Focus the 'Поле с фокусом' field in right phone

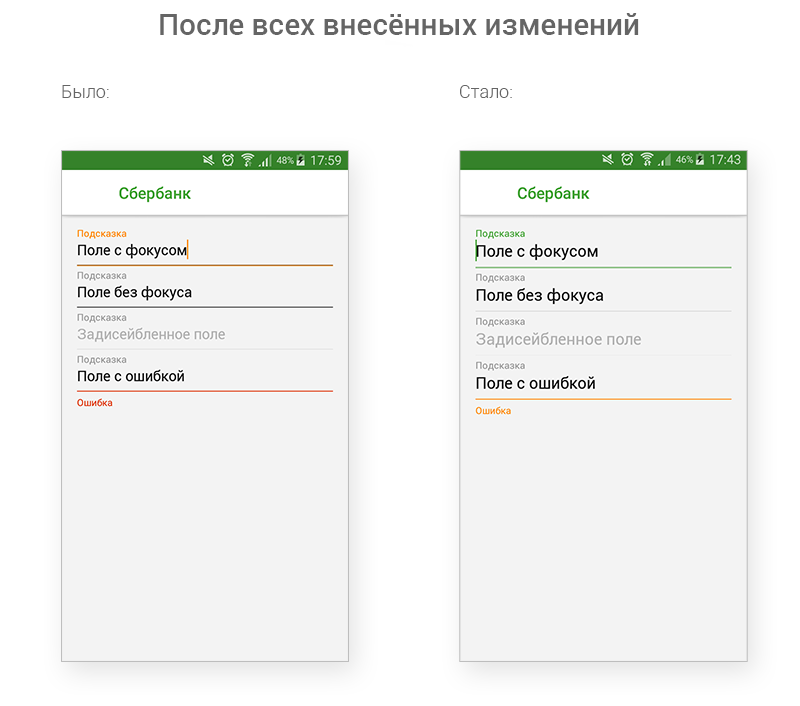(x=603, y=251)
